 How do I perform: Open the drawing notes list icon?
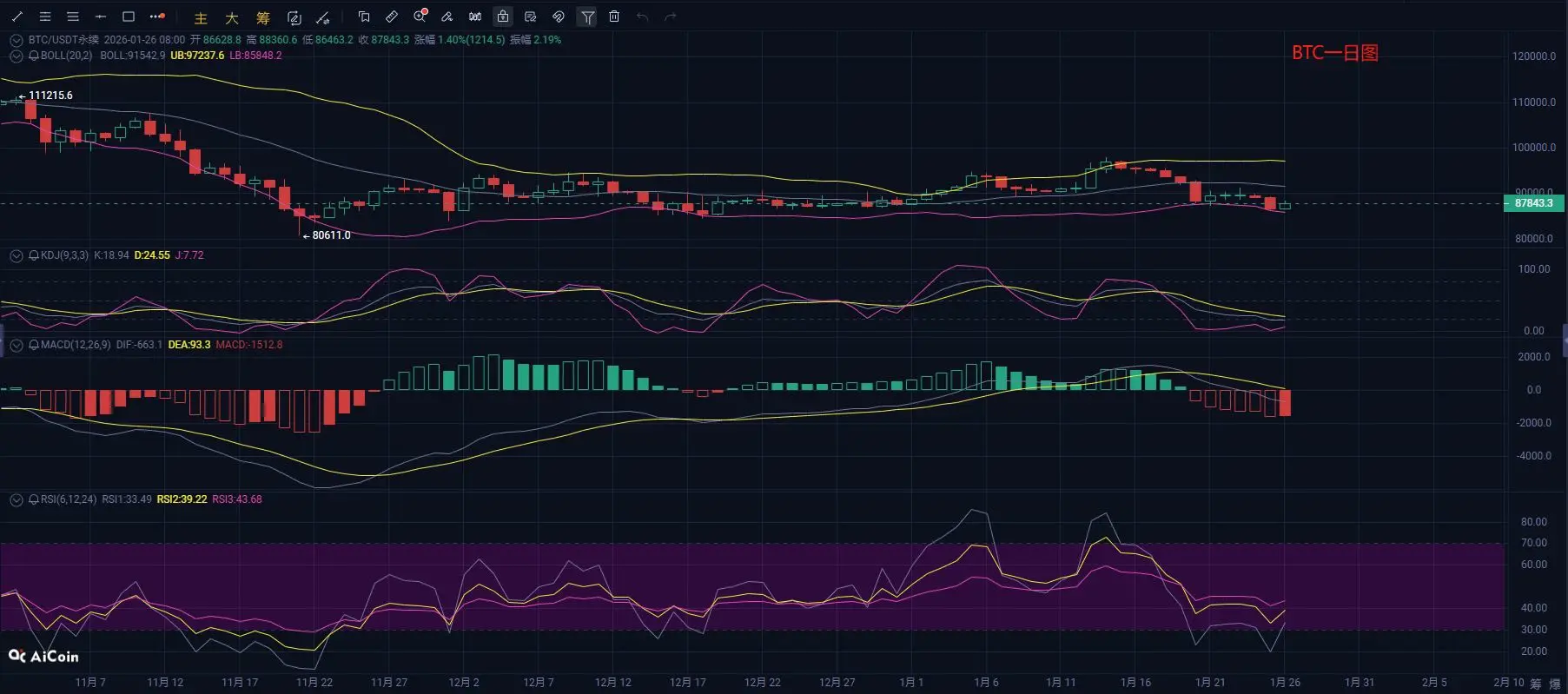tap(531, 17)
